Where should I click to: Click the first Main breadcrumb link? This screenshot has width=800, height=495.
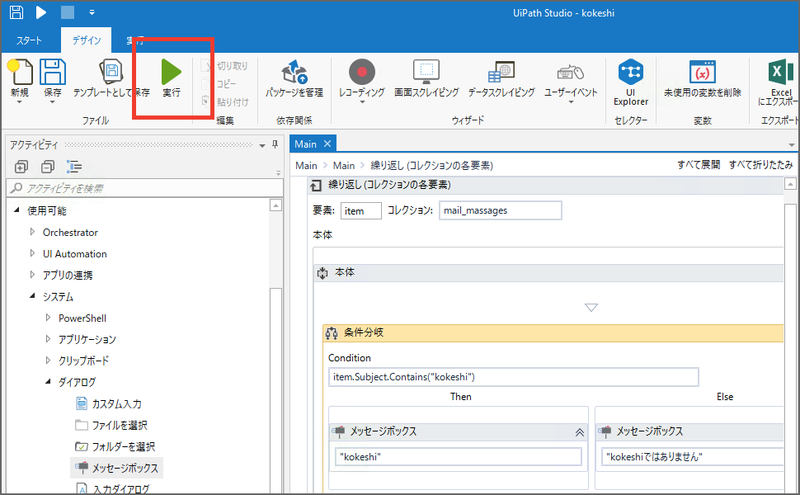[306, 165]
